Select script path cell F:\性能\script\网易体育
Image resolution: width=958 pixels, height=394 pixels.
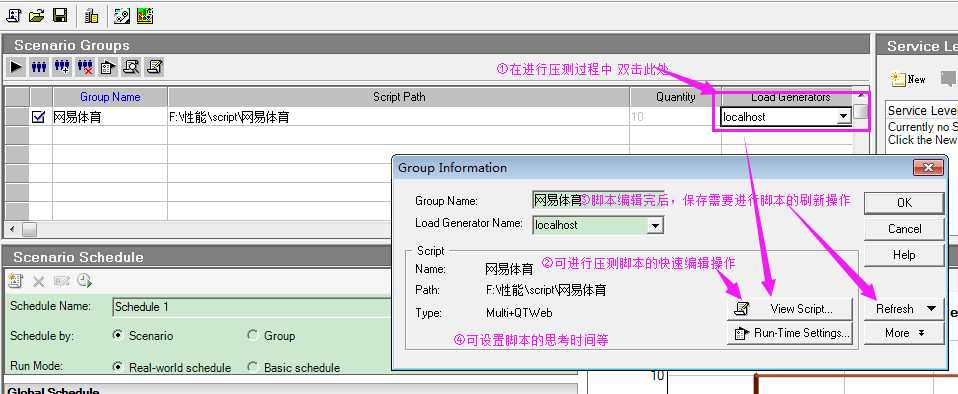click(x=399, y=117)
